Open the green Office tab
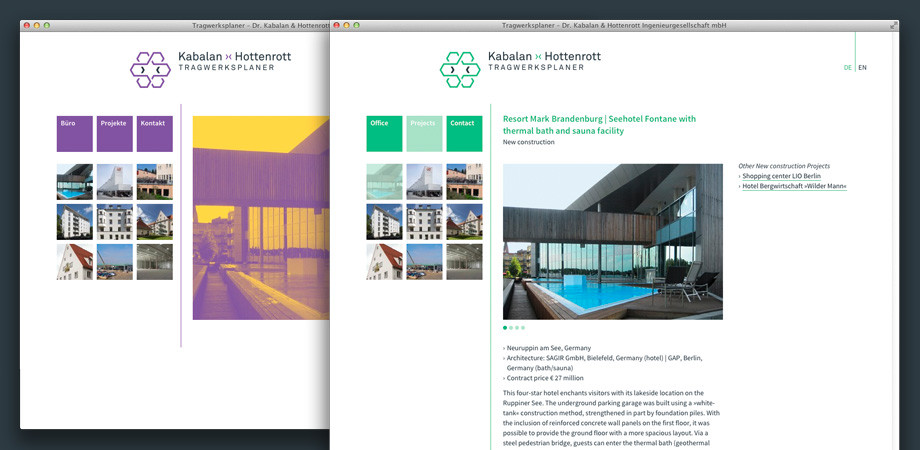Viewport: 920px width, 450px height. click(x=384, y=133)
